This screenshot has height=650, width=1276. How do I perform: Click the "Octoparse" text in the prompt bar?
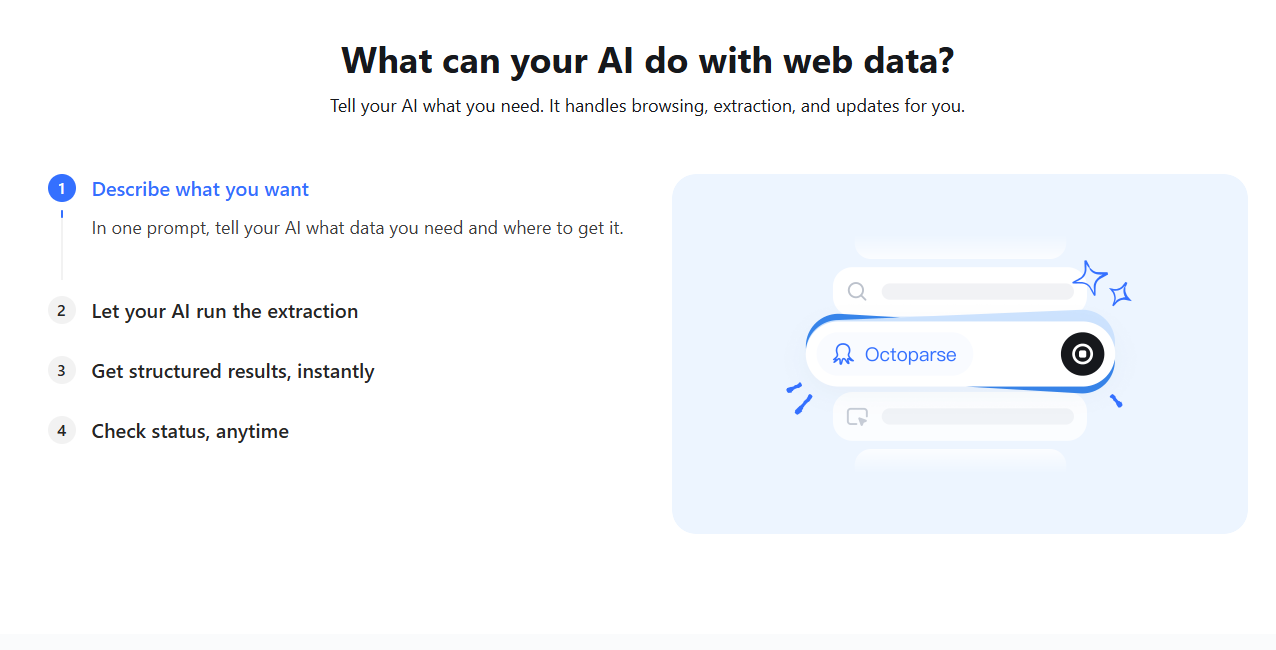[x=910, y=354]
